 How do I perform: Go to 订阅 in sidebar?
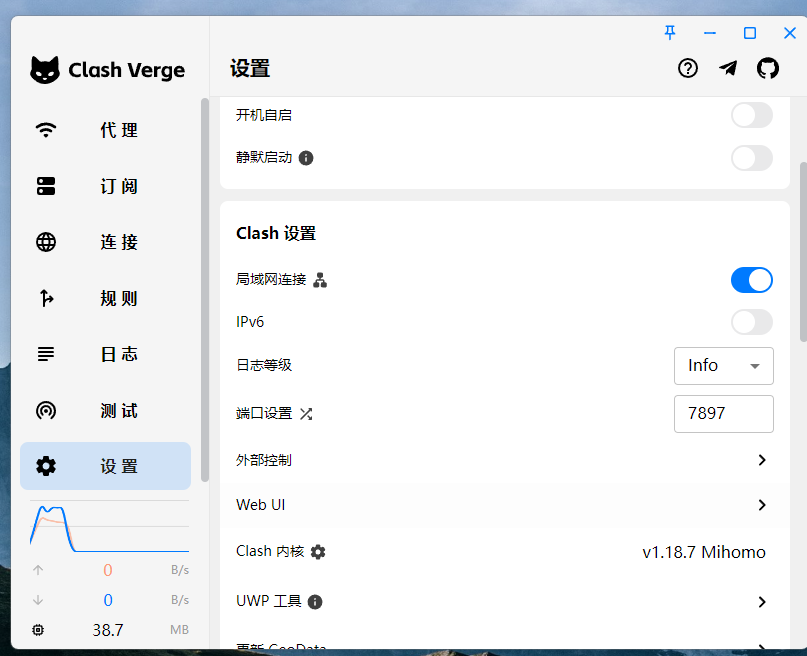(x=106, y=186)
